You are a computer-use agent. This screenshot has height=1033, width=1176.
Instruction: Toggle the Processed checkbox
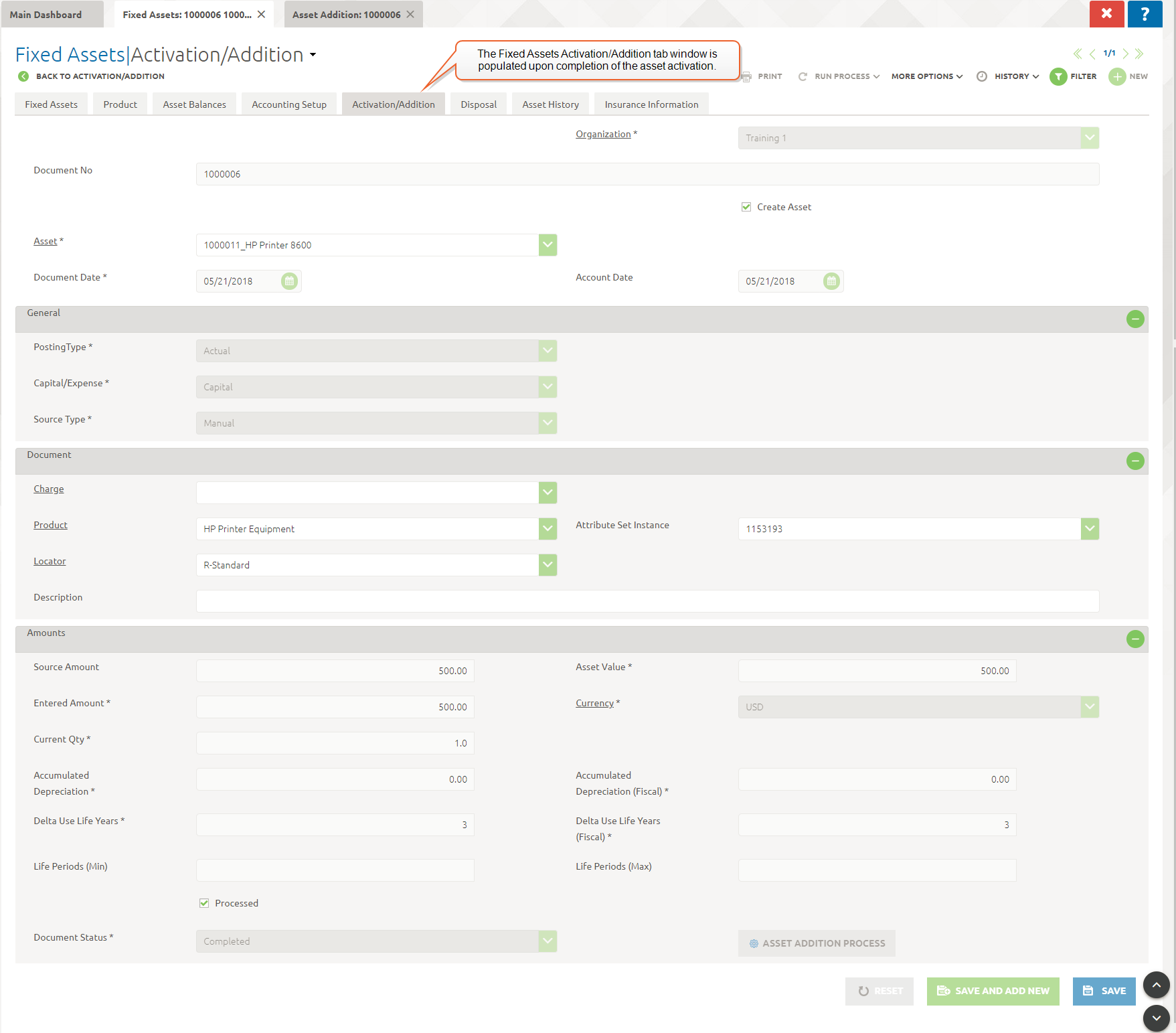click(204, 903)
